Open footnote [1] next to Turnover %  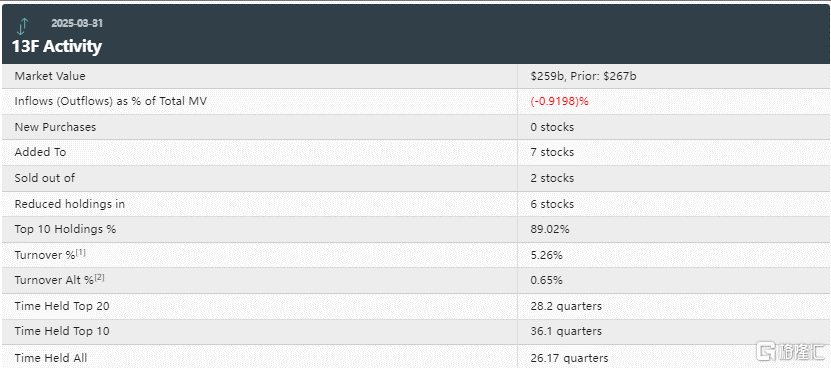point(81,252)
